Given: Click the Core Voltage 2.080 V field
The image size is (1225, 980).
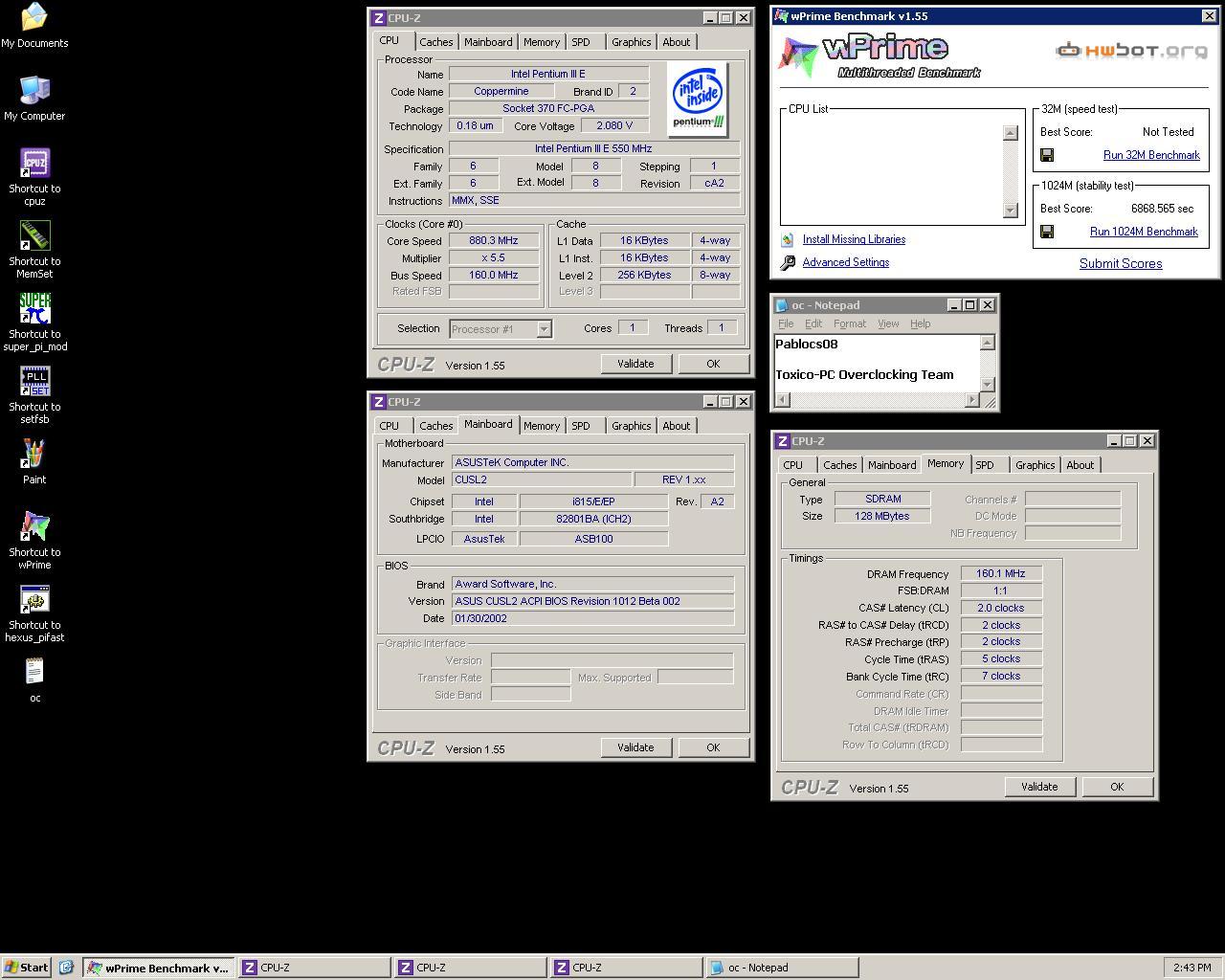Looking at the screenshot, I should pos(614,126).
